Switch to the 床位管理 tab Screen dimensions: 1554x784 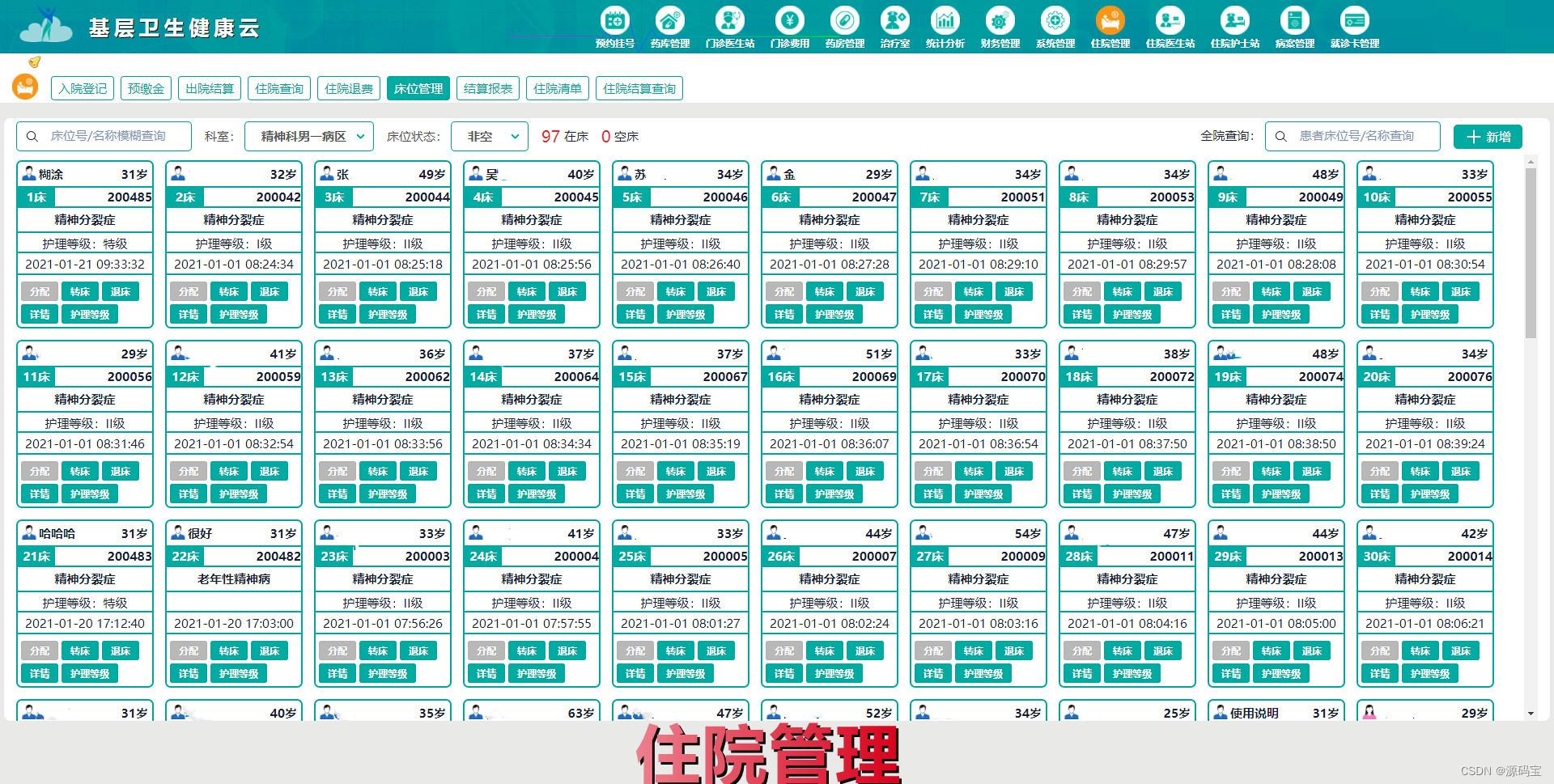click(418, 88)
